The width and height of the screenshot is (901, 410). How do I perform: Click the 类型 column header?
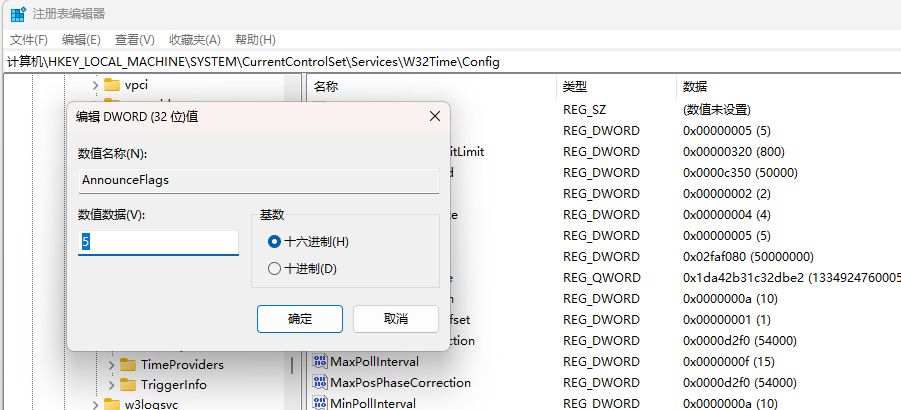click(x=575, y=87)
